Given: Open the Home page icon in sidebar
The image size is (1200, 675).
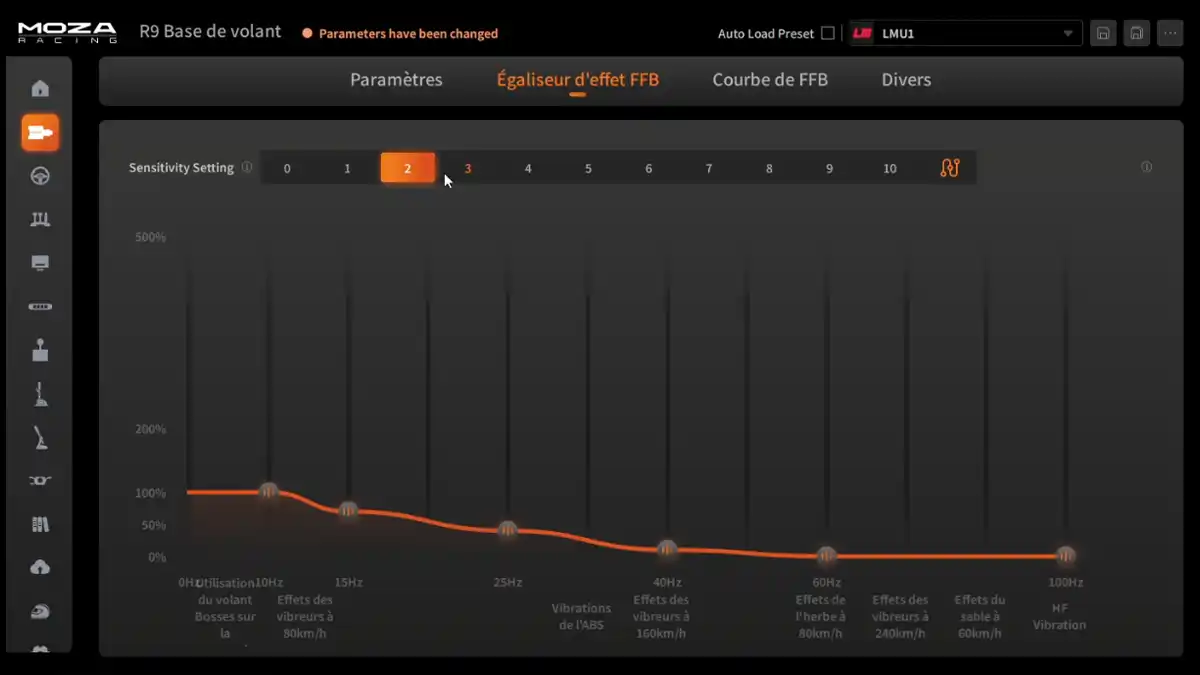Looking at the screenshot, I should (40, 89).
